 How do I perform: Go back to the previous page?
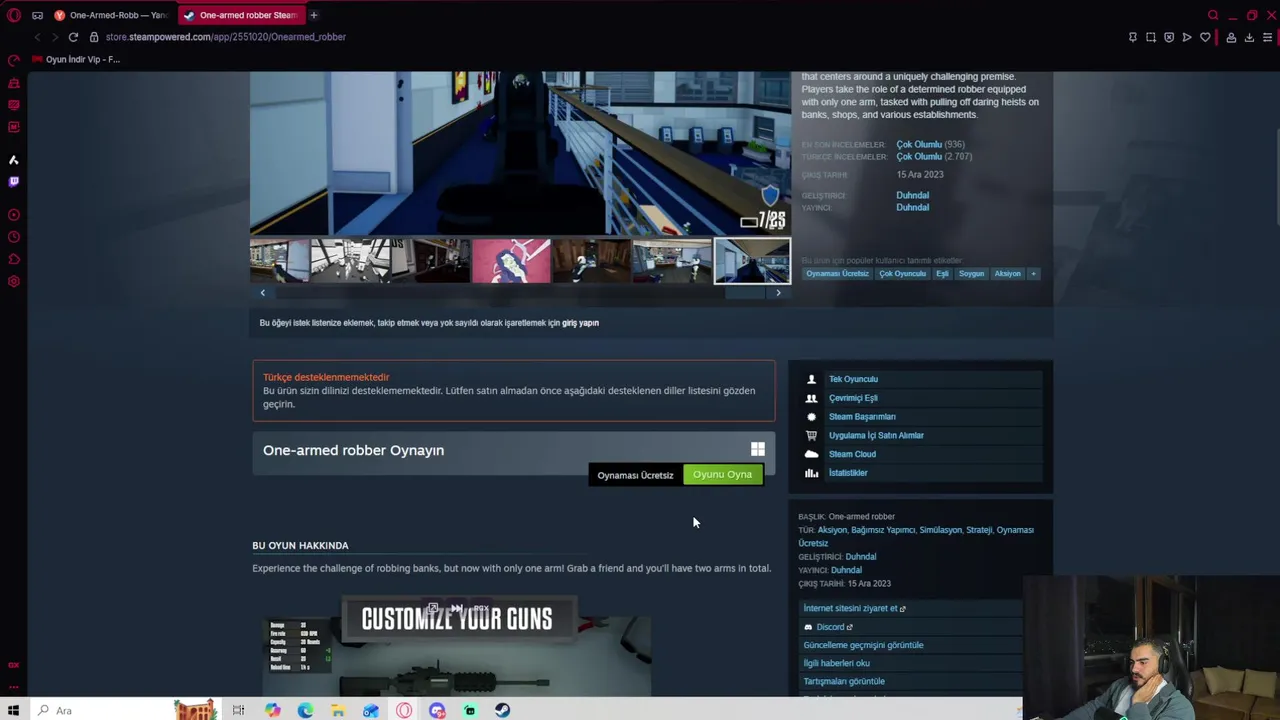pyautogui.click(x=37, y=37)
